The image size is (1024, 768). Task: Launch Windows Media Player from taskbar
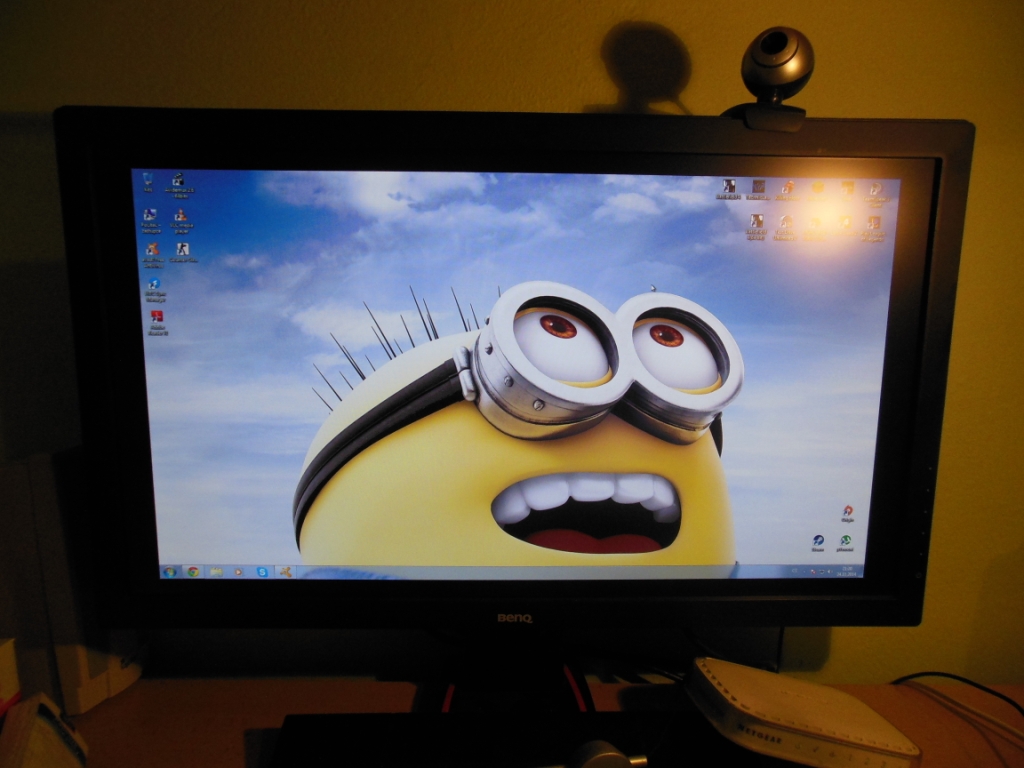(x=239, y=572)
